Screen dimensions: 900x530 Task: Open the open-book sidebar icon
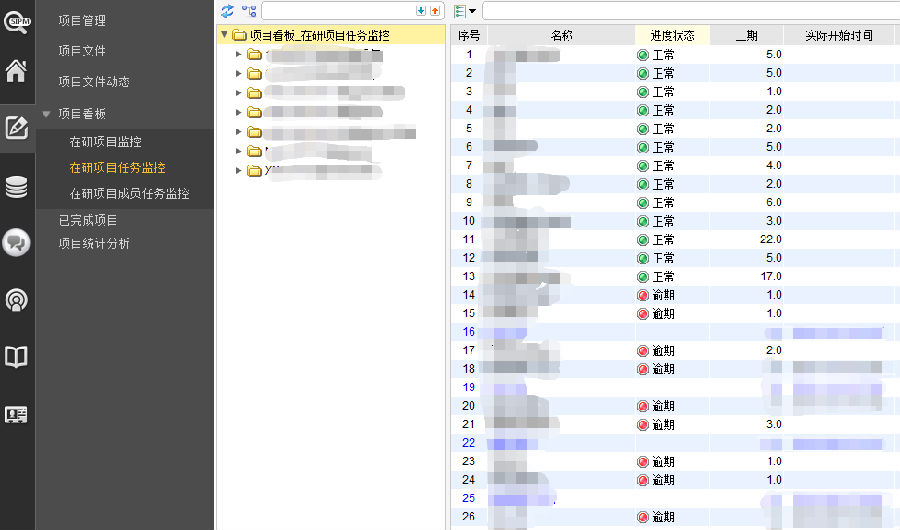coord(16,357)
